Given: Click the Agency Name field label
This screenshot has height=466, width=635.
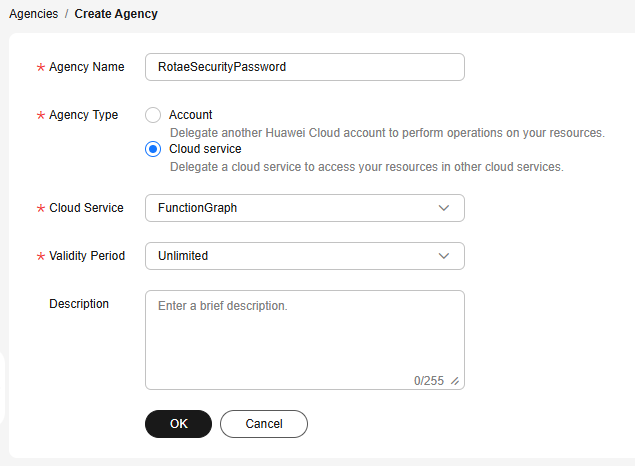Looking at the screenshot, I should pos(87,67).
